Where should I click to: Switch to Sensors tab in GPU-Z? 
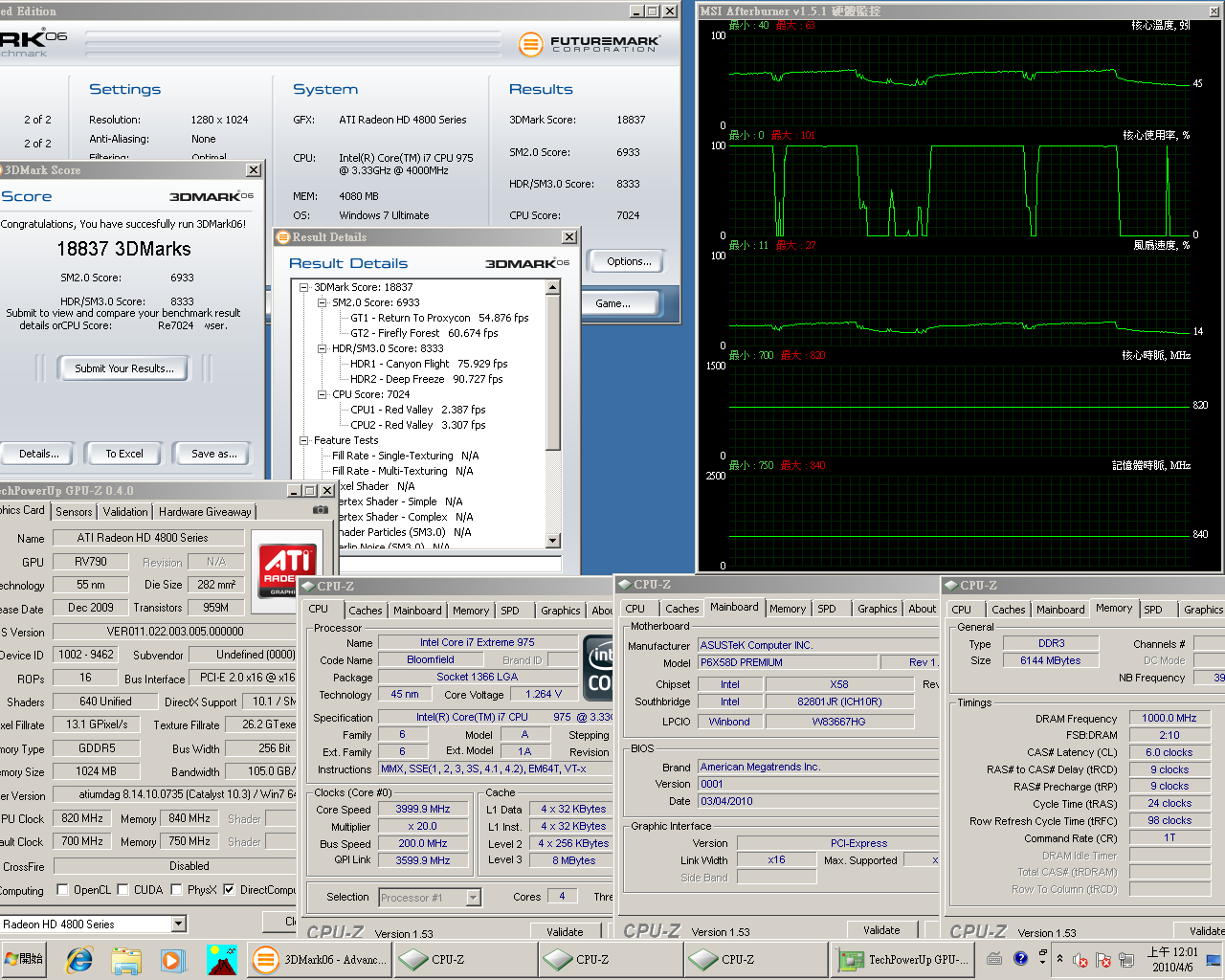[74, 512]
